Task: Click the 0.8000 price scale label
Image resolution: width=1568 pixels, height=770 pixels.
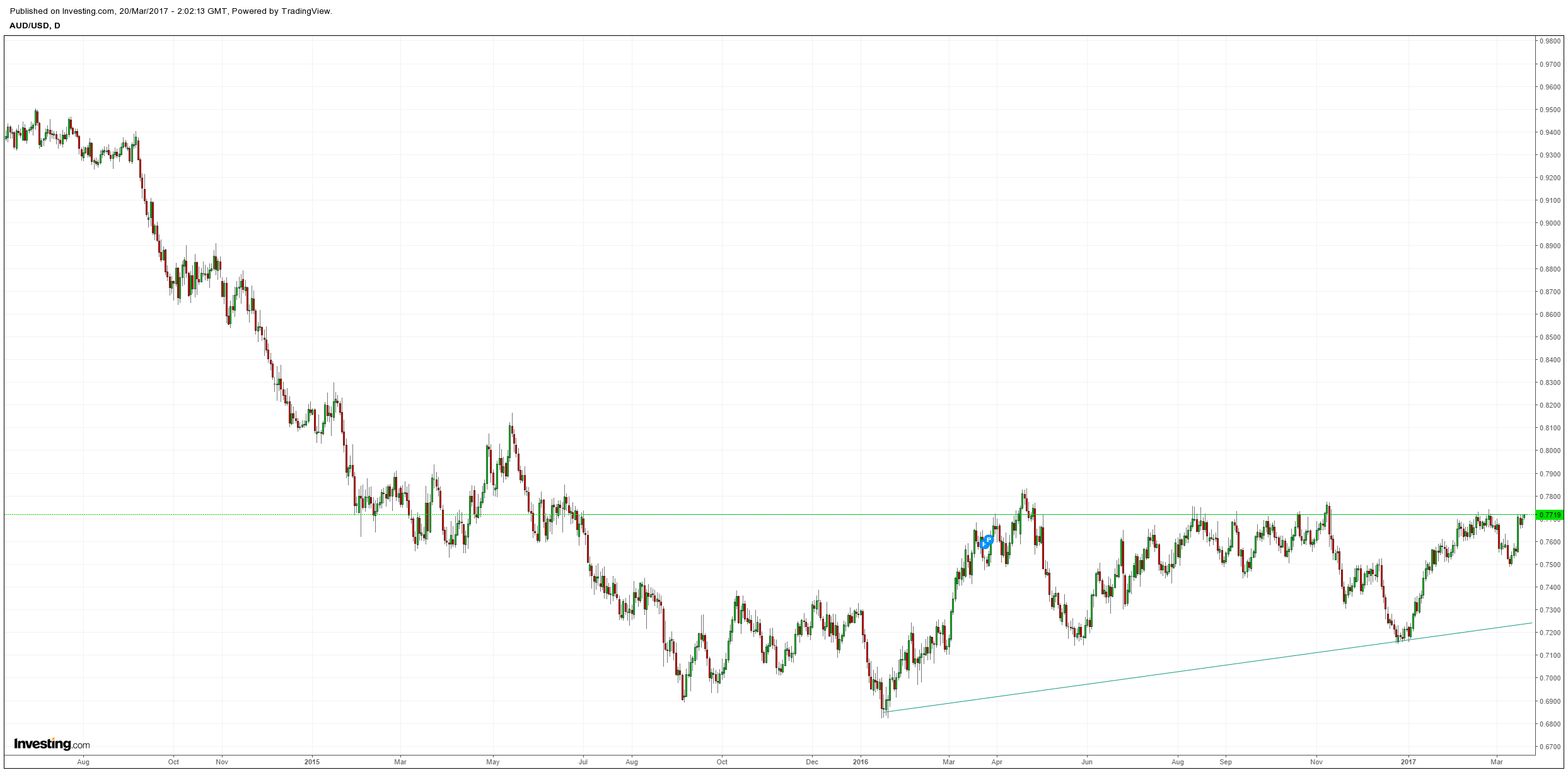Action: (1551, 451)
